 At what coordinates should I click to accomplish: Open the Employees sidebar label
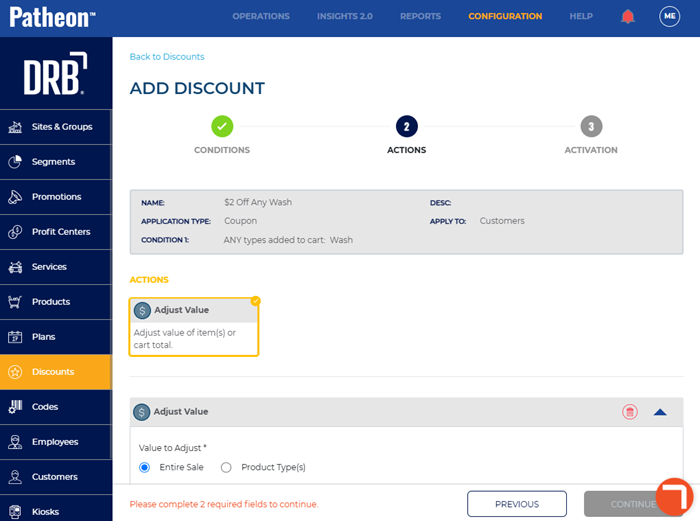(55, 442)
